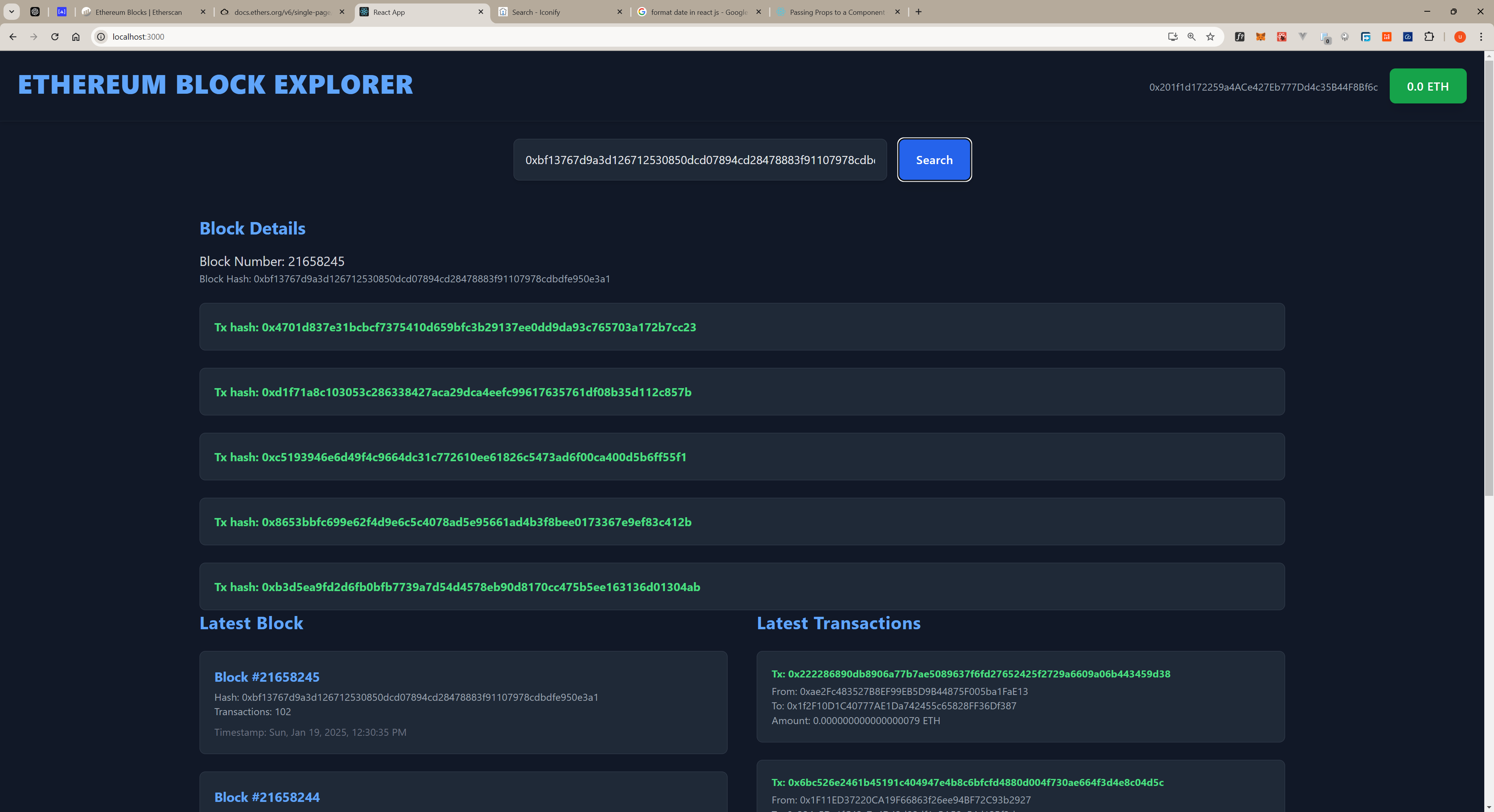
Task: Click the vertical page scrollbar thumb
Action: [1488, 278]
